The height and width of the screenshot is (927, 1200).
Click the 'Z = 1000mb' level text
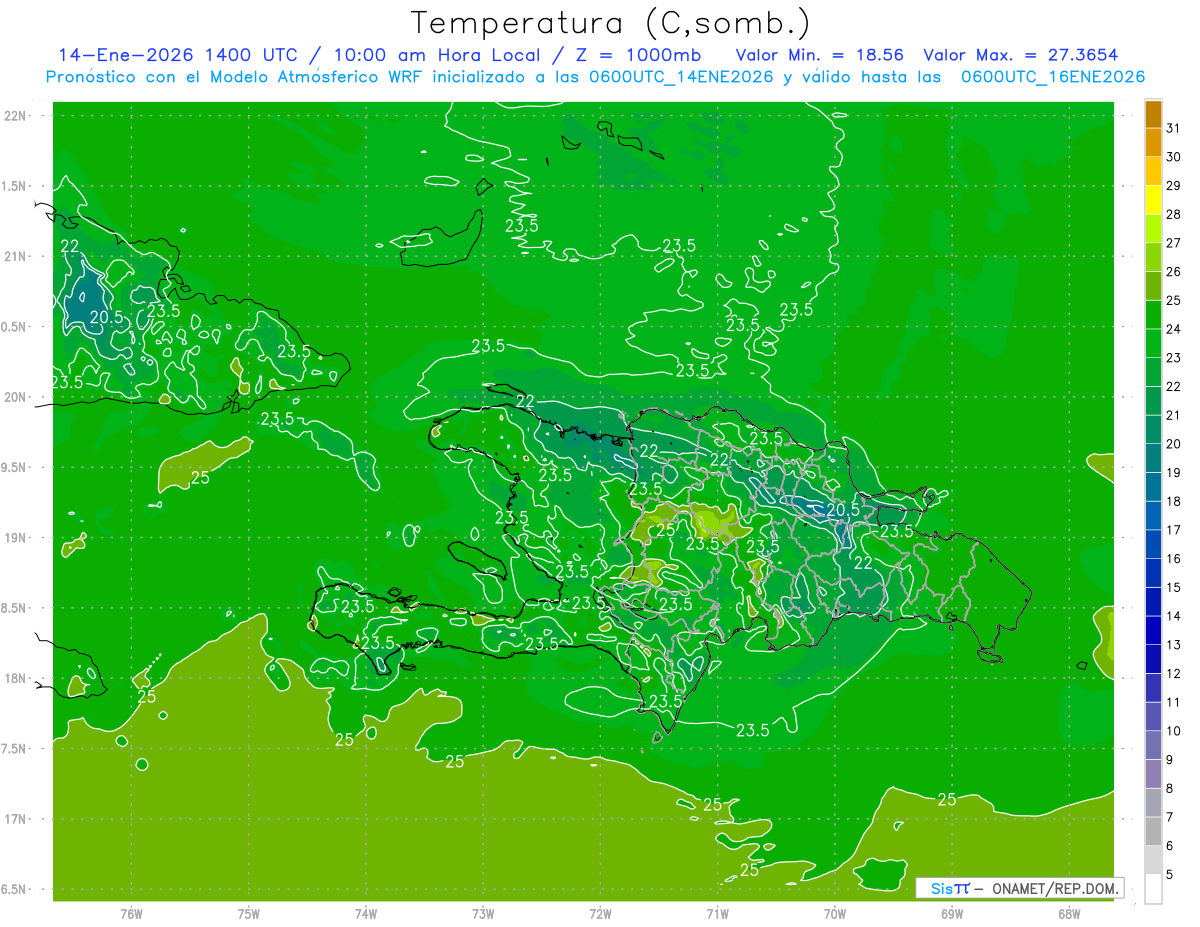638,55
